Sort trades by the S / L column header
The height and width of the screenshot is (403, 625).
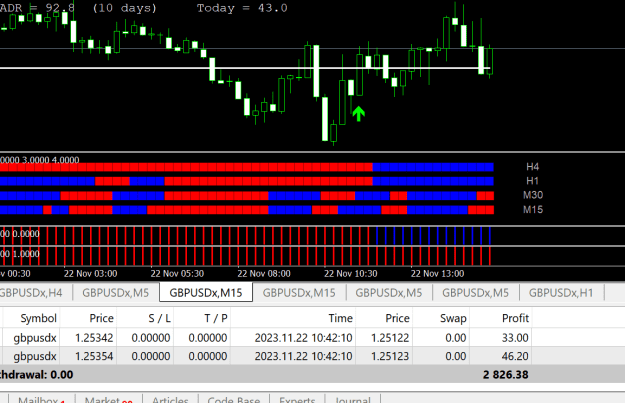pos(145,318)
